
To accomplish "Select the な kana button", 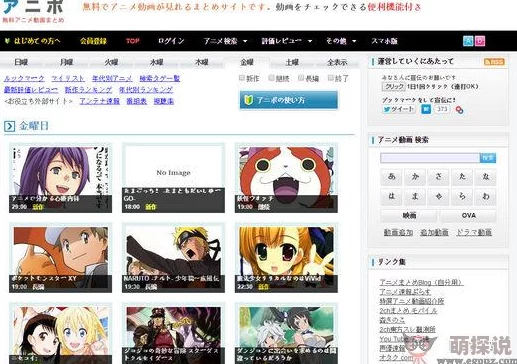I will [x=486, y=176].
